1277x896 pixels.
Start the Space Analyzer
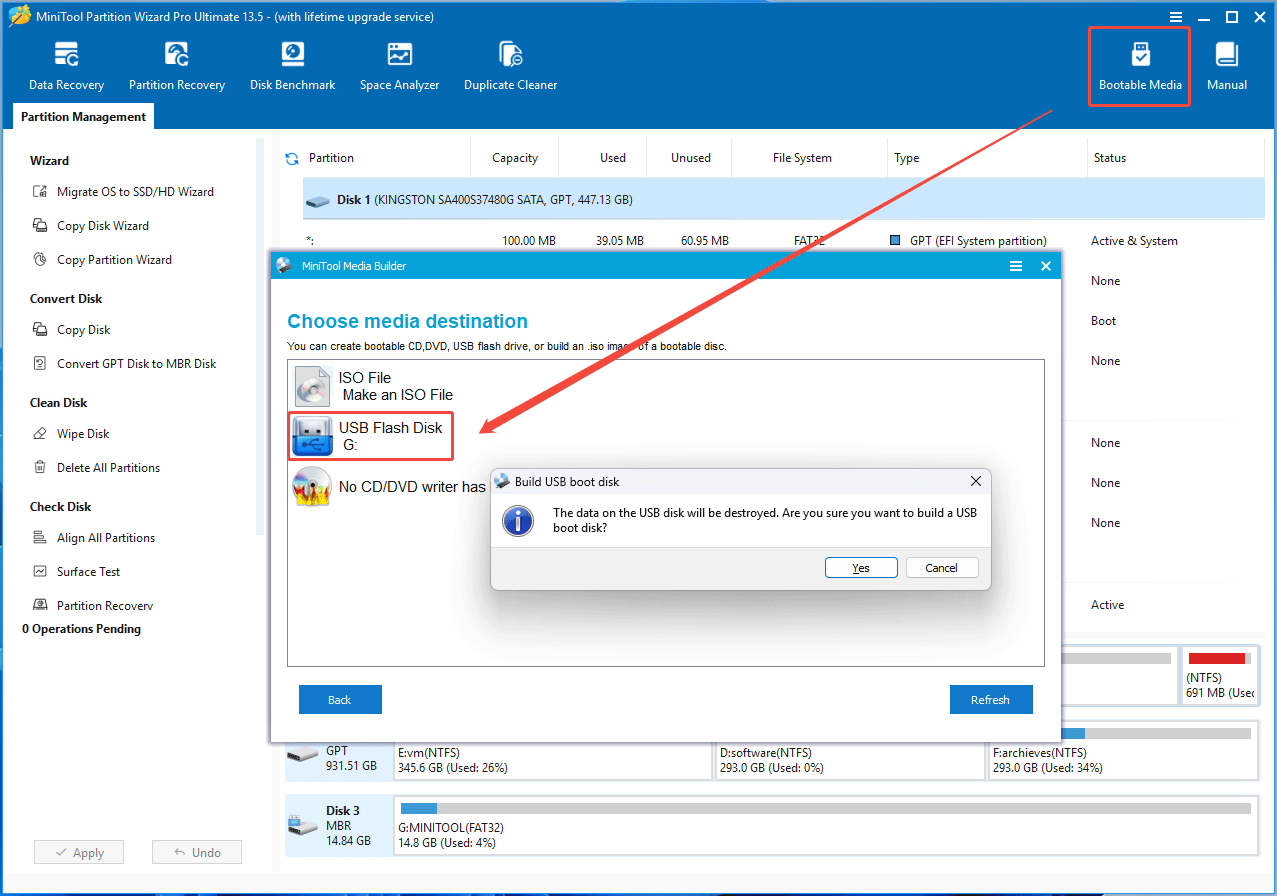(x=399, y=62)
